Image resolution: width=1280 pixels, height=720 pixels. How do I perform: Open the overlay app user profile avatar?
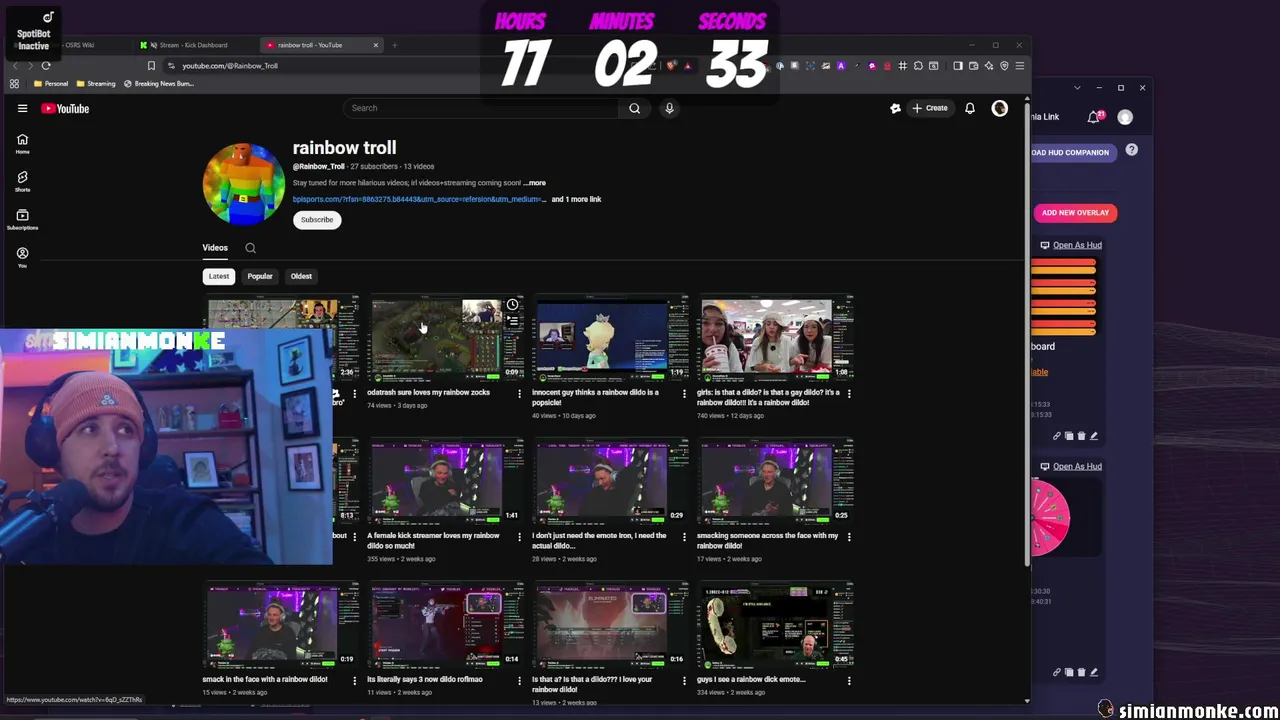(x=1125, y=117)
